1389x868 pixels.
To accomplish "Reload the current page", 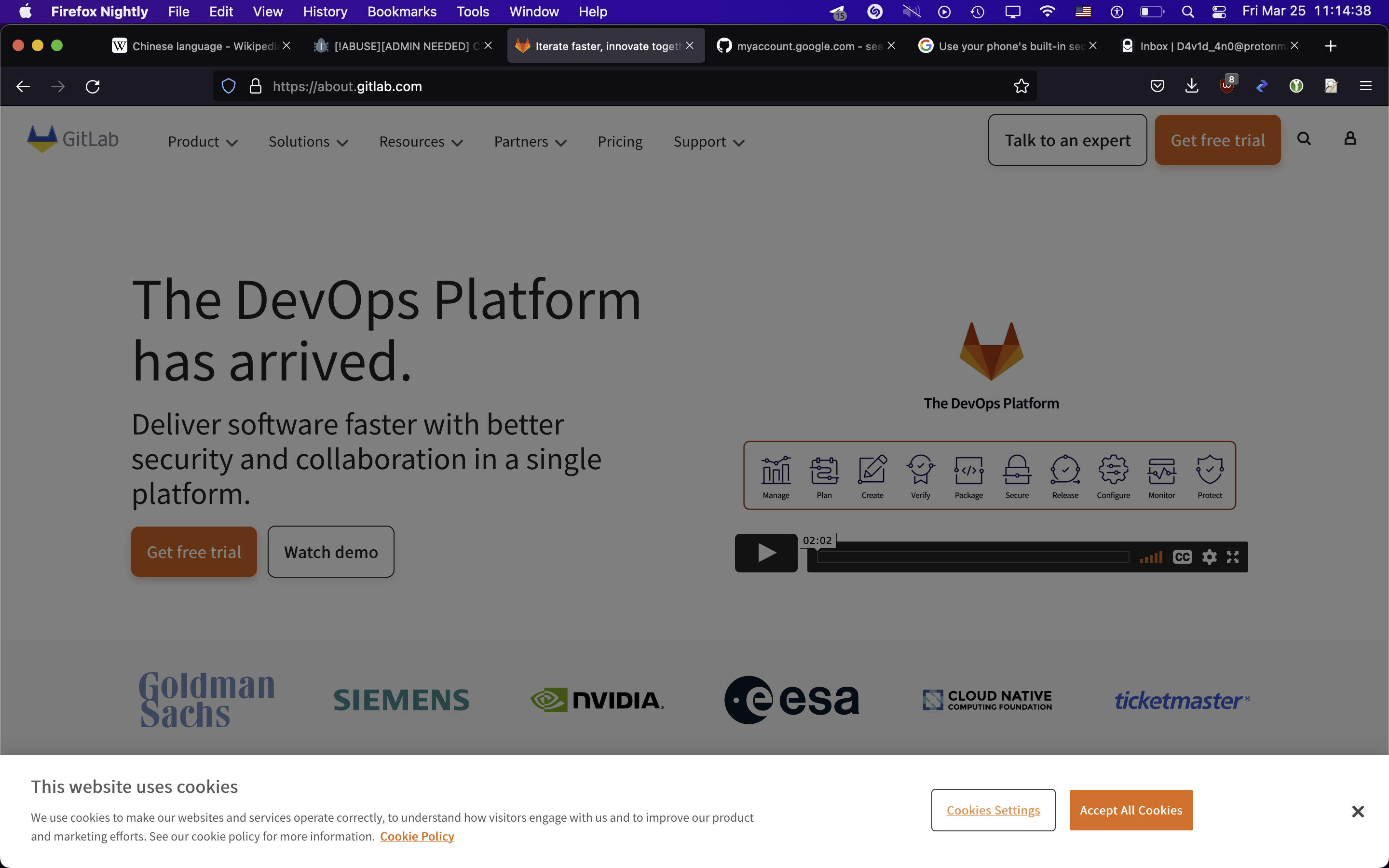I will tap(93, 86).
